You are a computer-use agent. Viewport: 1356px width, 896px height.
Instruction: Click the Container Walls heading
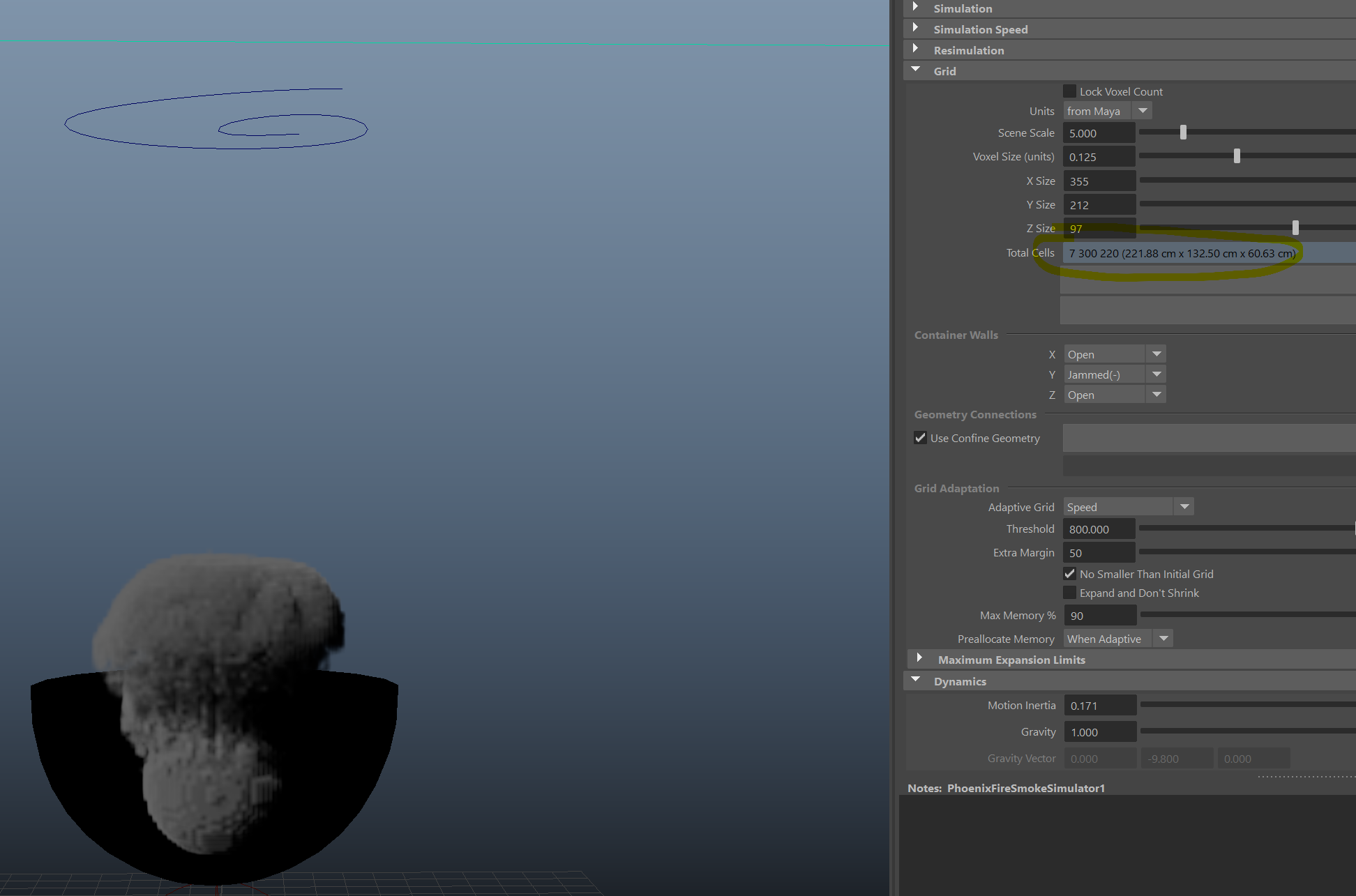click(956, 335)
